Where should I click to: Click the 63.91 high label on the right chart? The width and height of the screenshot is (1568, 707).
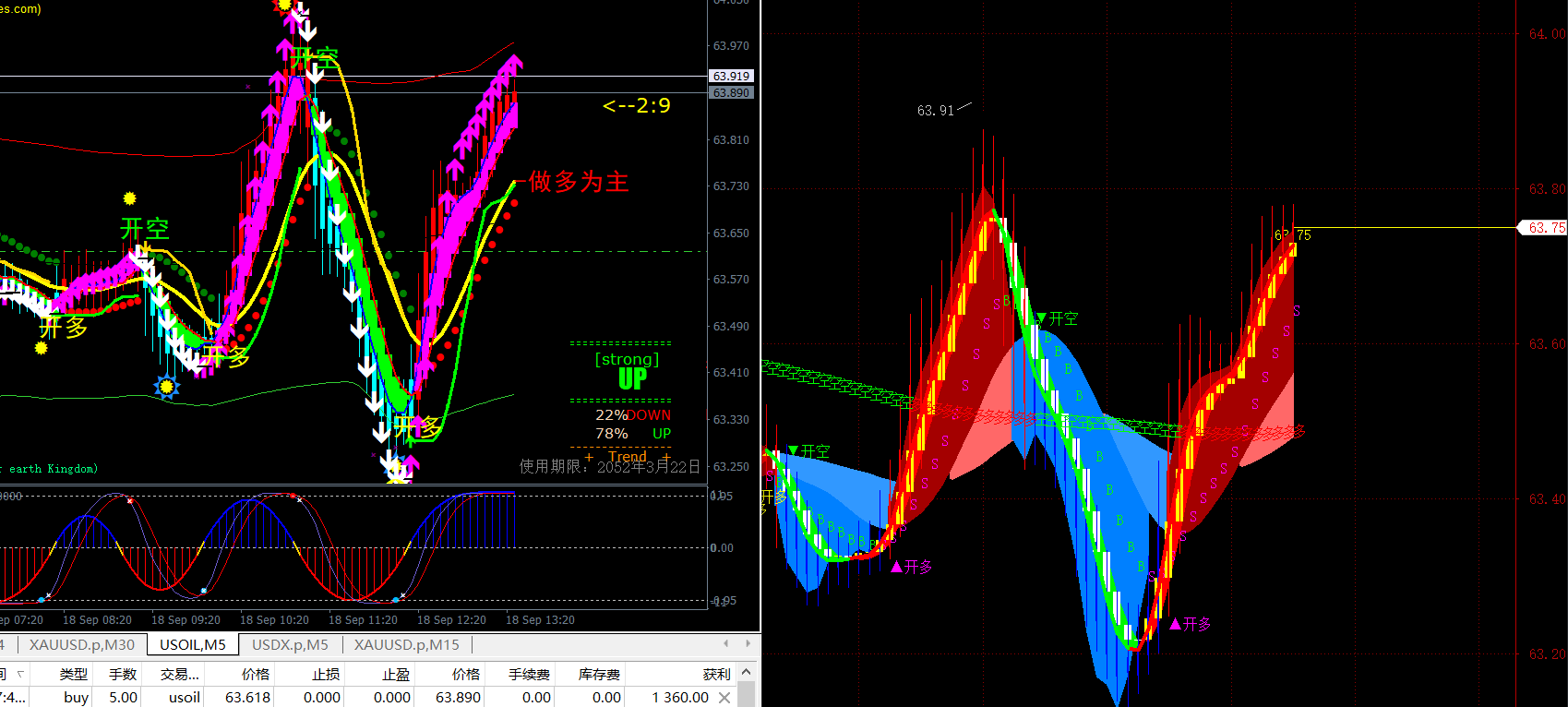tap(935, 111)
